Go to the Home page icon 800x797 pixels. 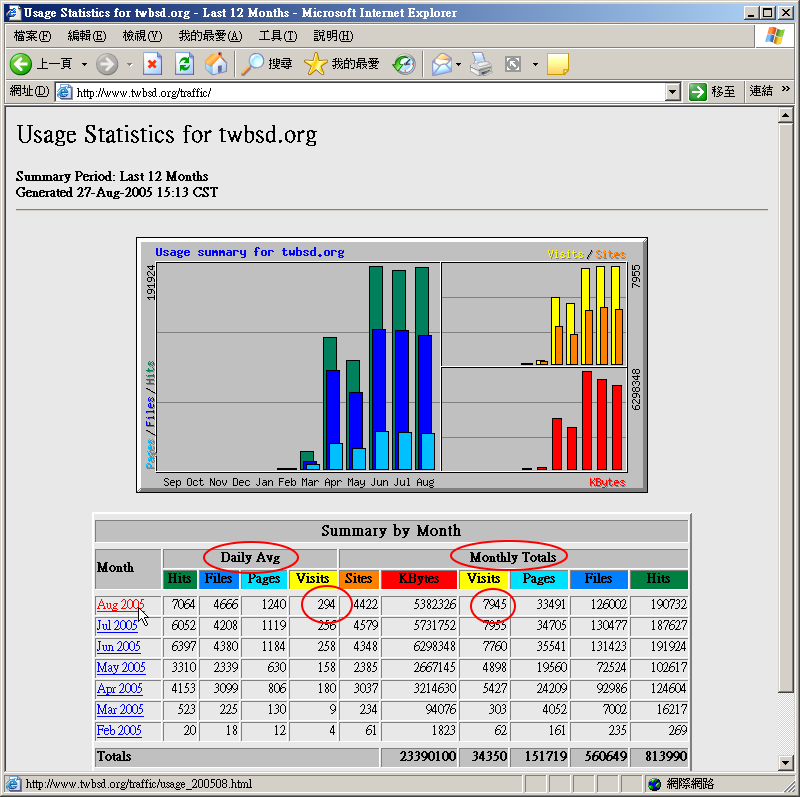click(x=216, y=64)
